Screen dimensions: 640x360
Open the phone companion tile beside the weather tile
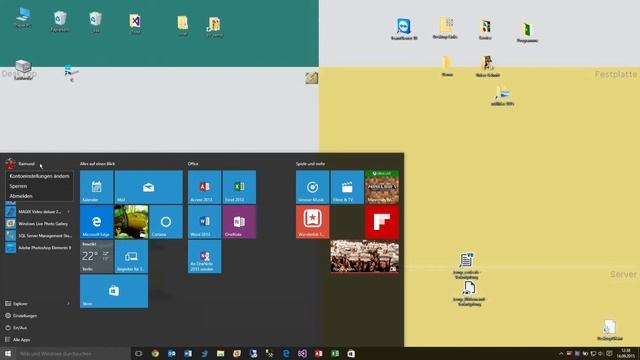click(x=131, y=256)
